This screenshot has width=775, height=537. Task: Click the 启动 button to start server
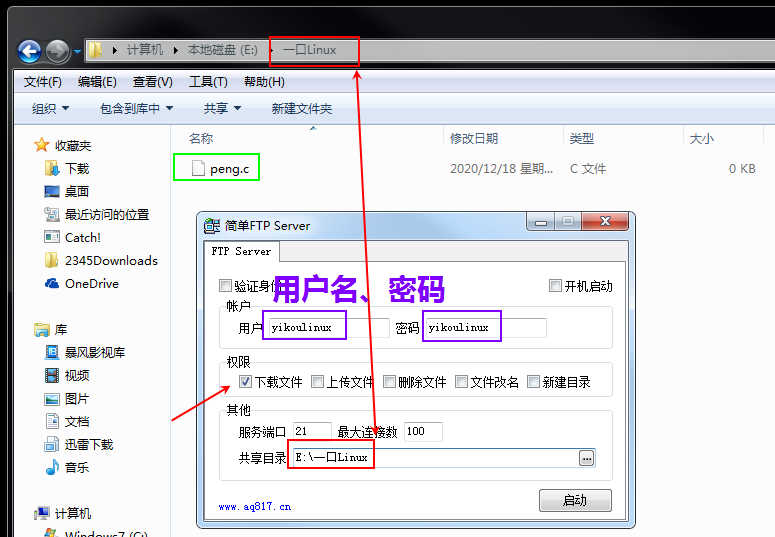click(575, 500)
